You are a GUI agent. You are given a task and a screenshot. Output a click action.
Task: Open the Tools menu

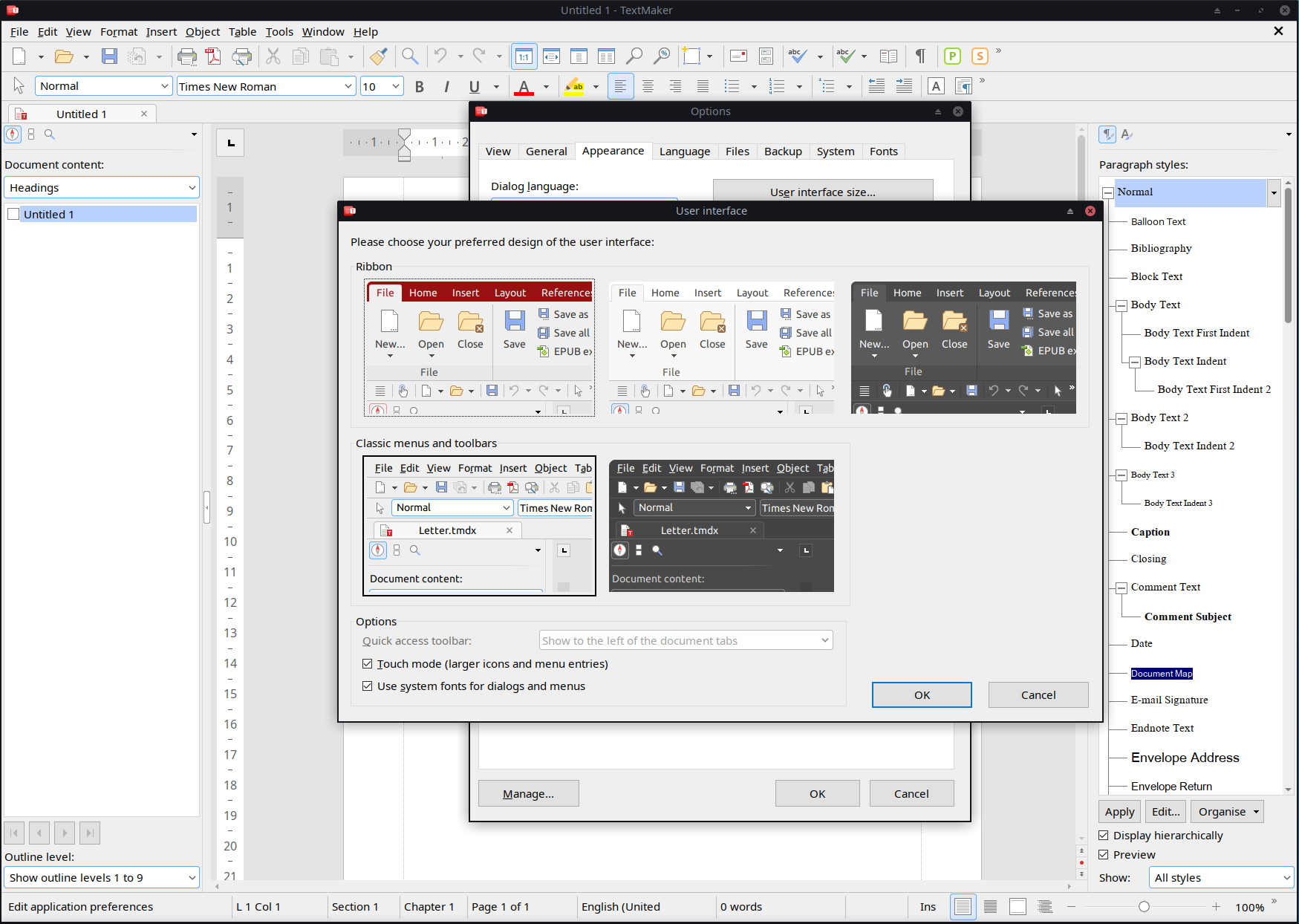[x=279, y=32]
